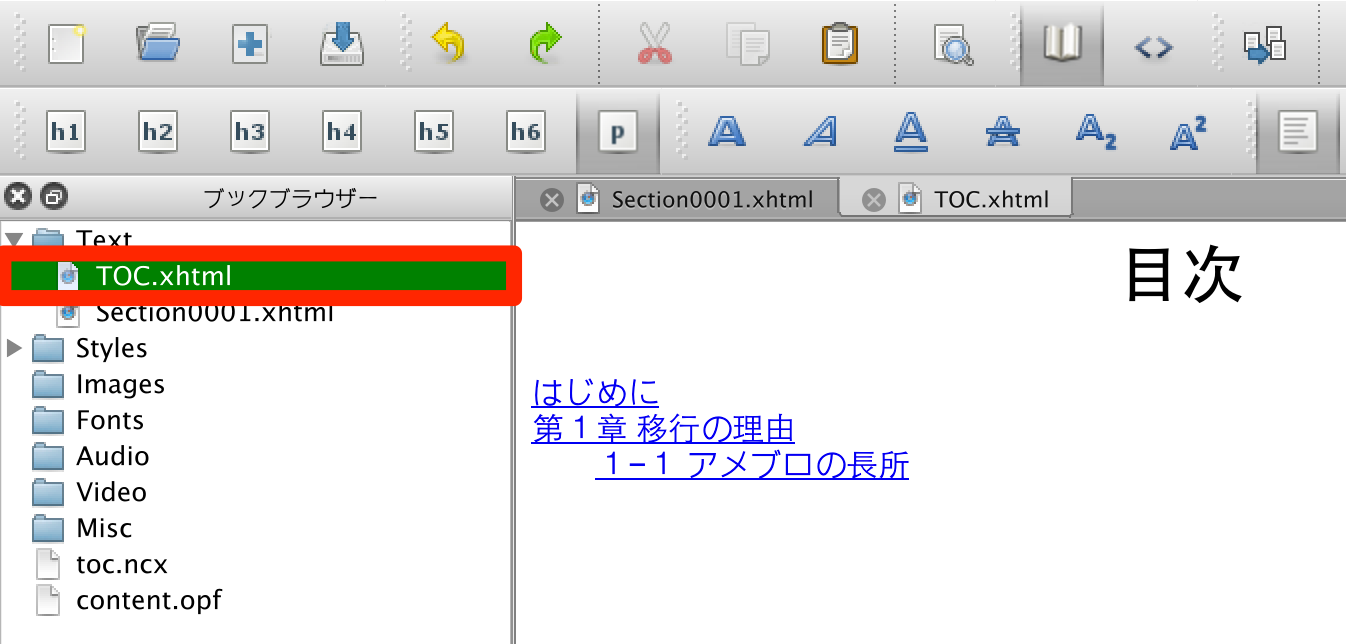Apply heading h1 style
Screen dimensions: 1346x644
point(66,132)
